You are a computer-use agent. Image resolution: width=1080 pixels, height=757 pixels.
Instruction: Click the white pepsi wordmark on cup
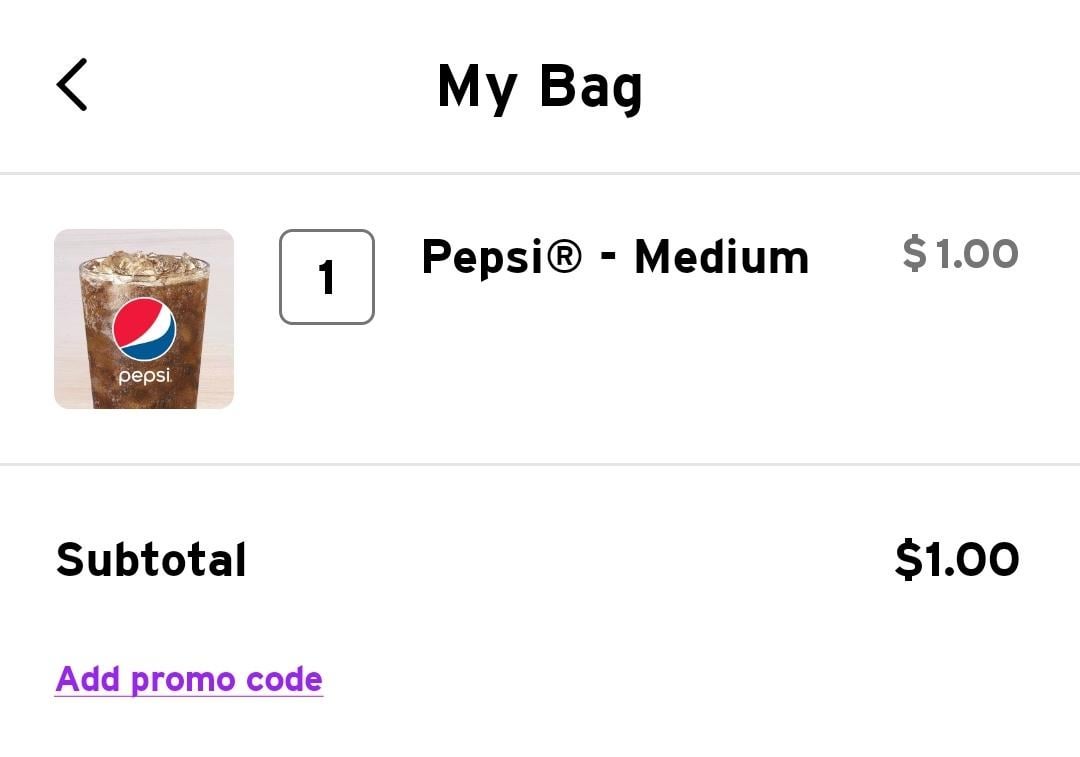(144, 376)
